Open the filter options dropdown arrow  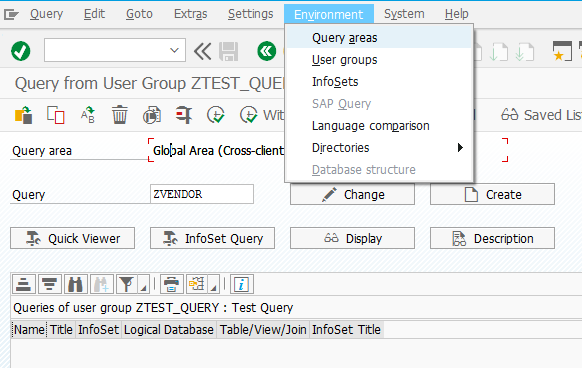pos(144,284)
